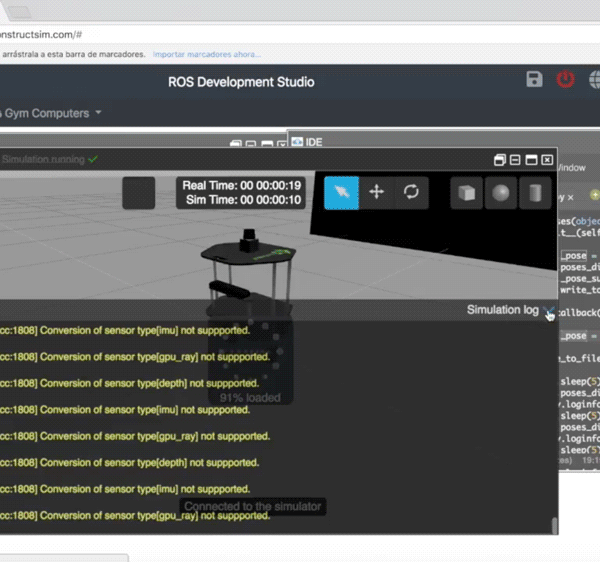The width and height of the screenshot is (600, 562).
Task: Click the first imu not supported log line
Action: 125,331
